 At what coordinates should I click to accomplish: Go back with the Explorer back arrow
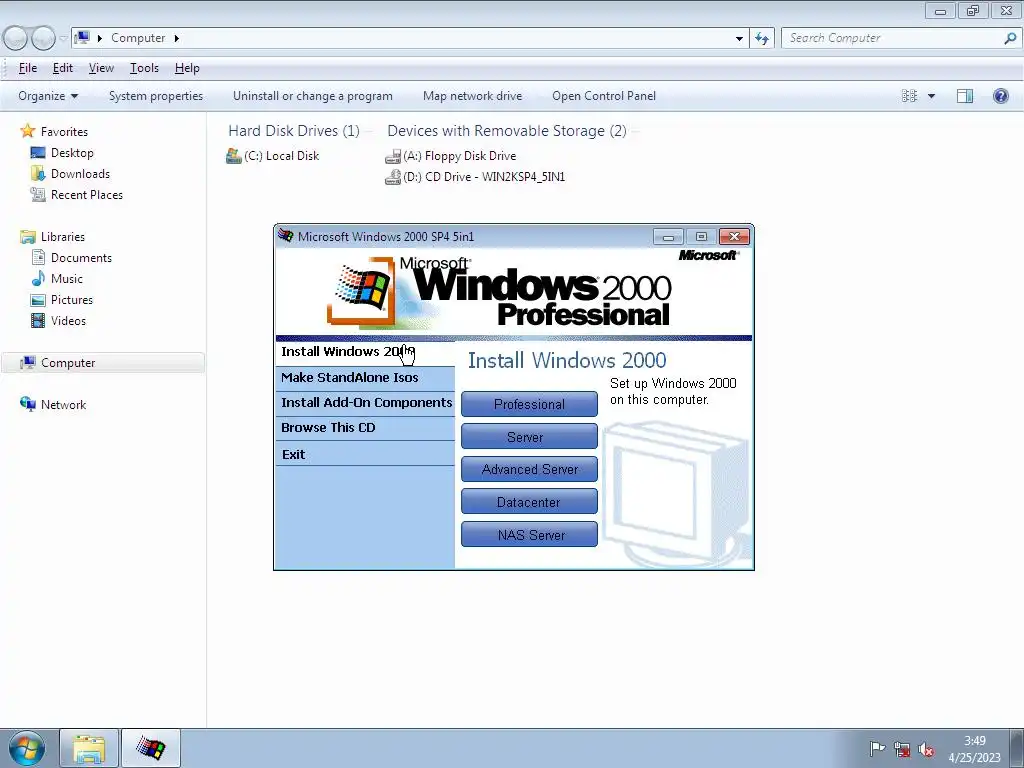click(x=15, y=39)
